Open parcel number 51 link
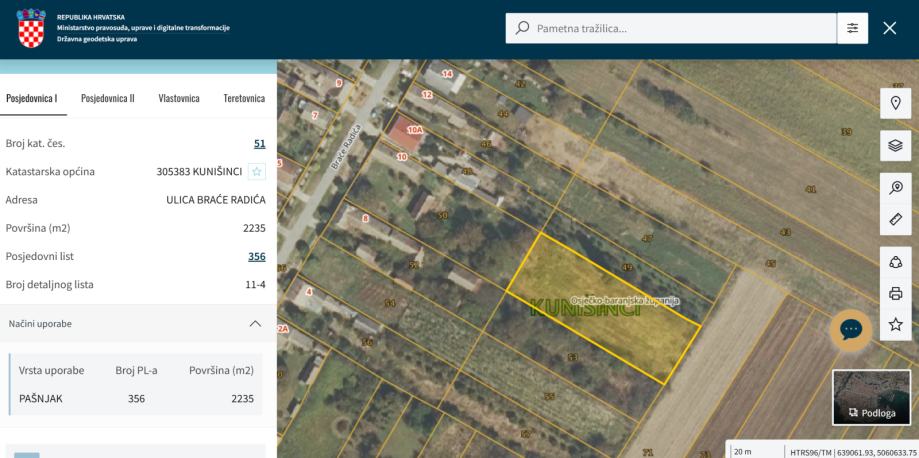 tap(259, 143)
